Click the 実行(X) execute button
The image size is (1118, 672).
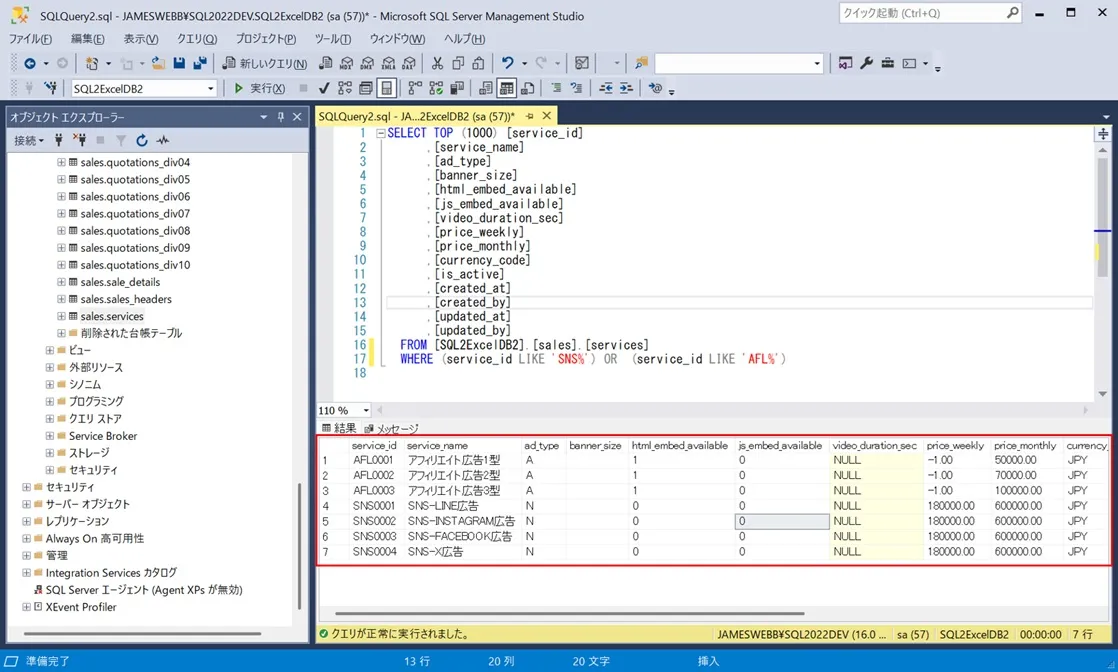click(x=260, y=88)
